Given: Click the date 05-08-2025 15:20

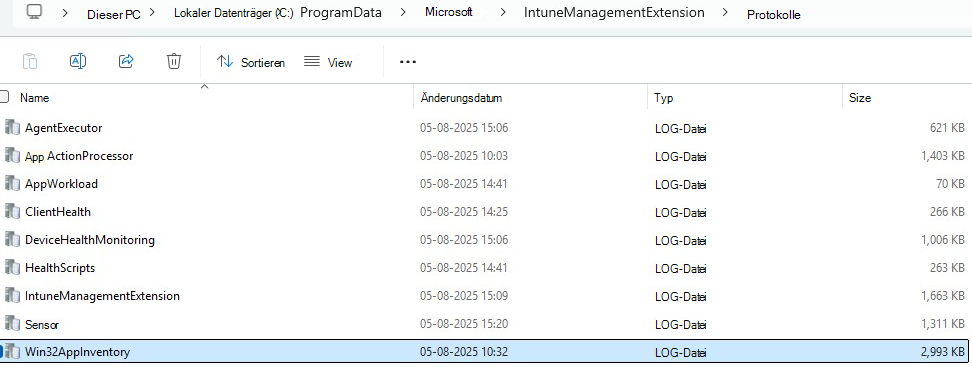Looking at the screenshot, I should (x=464, y=324).
